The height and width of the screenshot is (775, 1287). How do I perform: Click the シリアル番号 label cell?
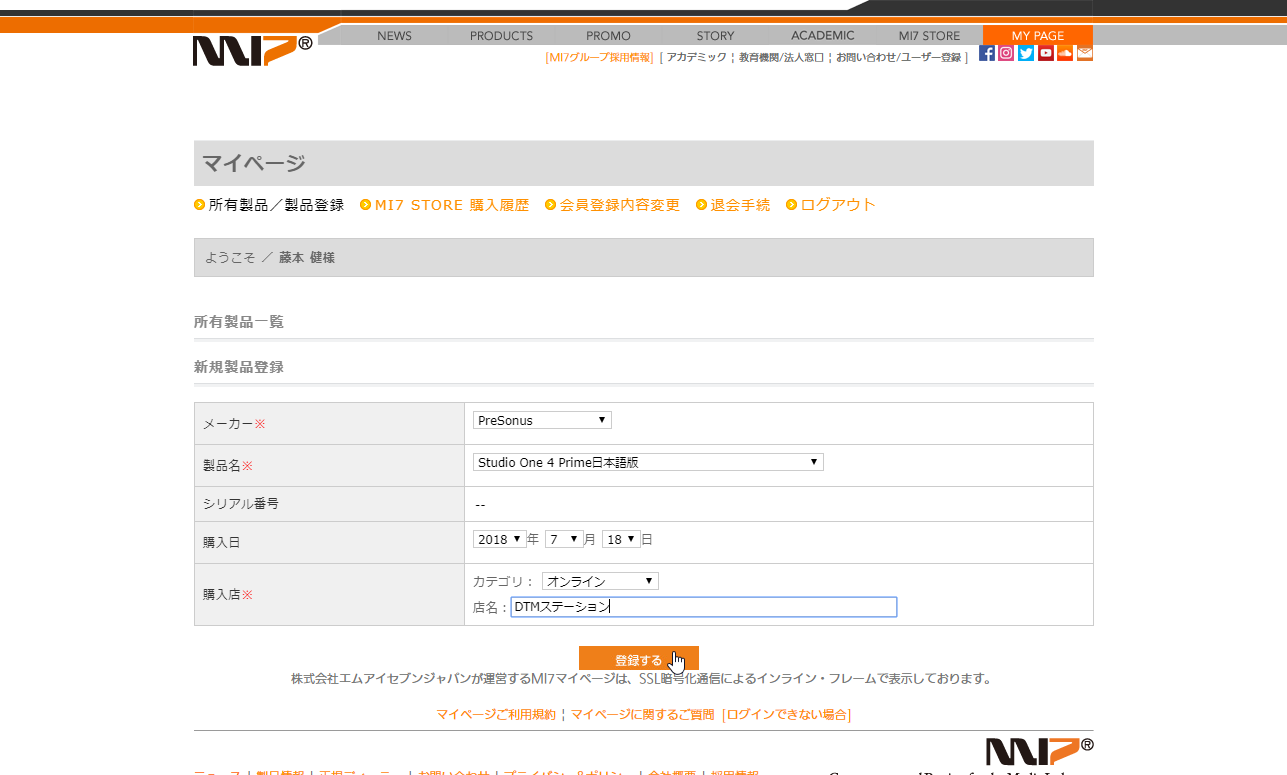click(x=329, y=504)
